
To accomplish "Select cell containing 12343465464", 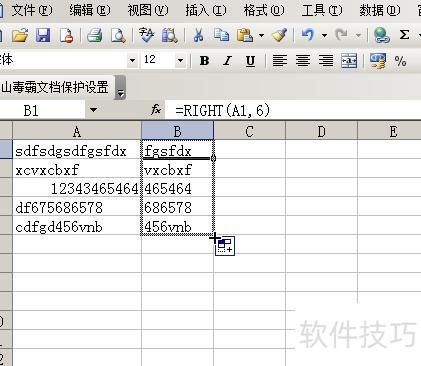I will [x=77, y=188].
